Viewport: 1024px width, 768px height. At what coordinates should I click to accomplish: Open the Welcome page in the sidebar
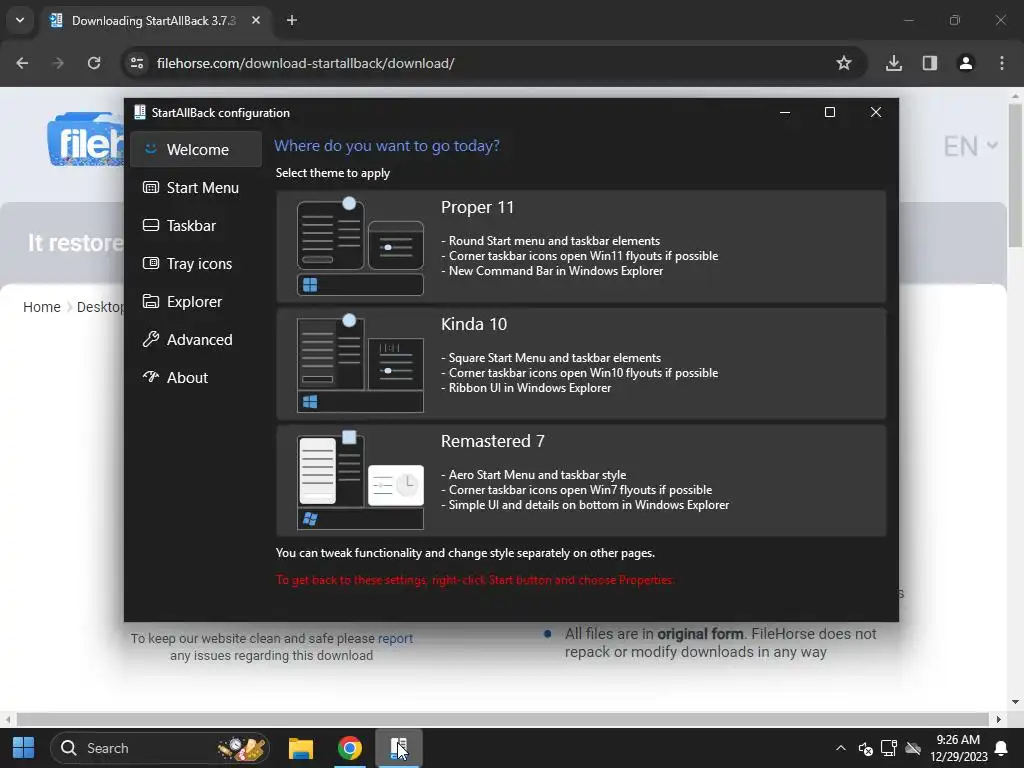point(196,150)
